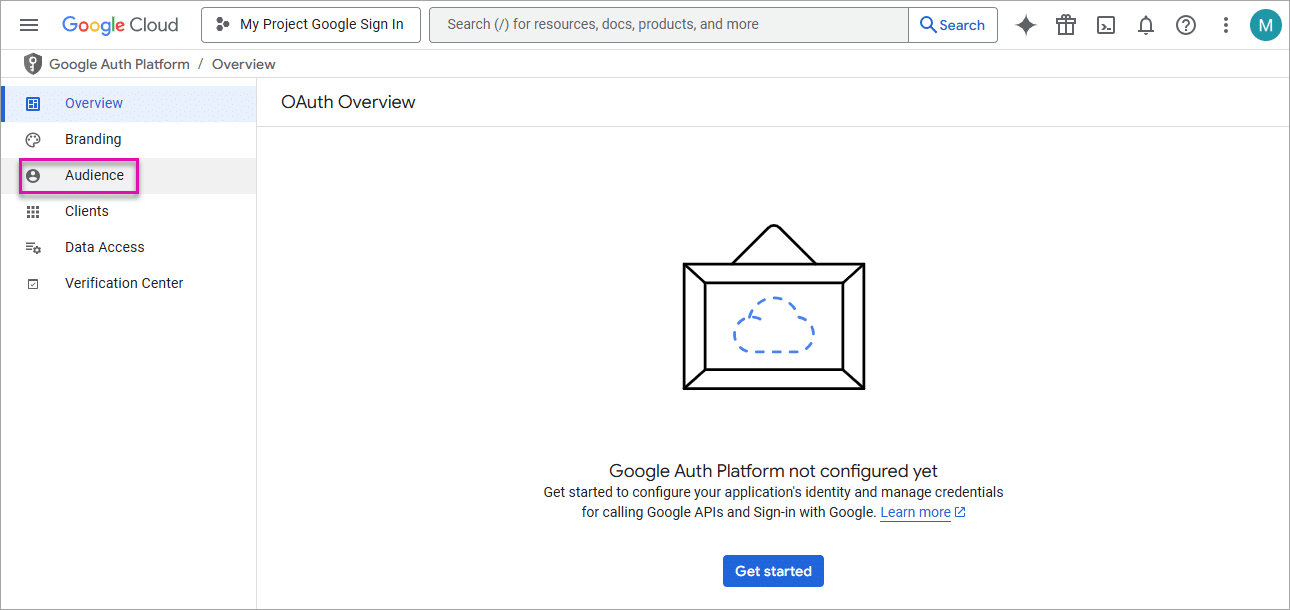Activate Cloud Shell terminal icon
This screenshot has width=1290, height=610.
[x=1106, y=25]
